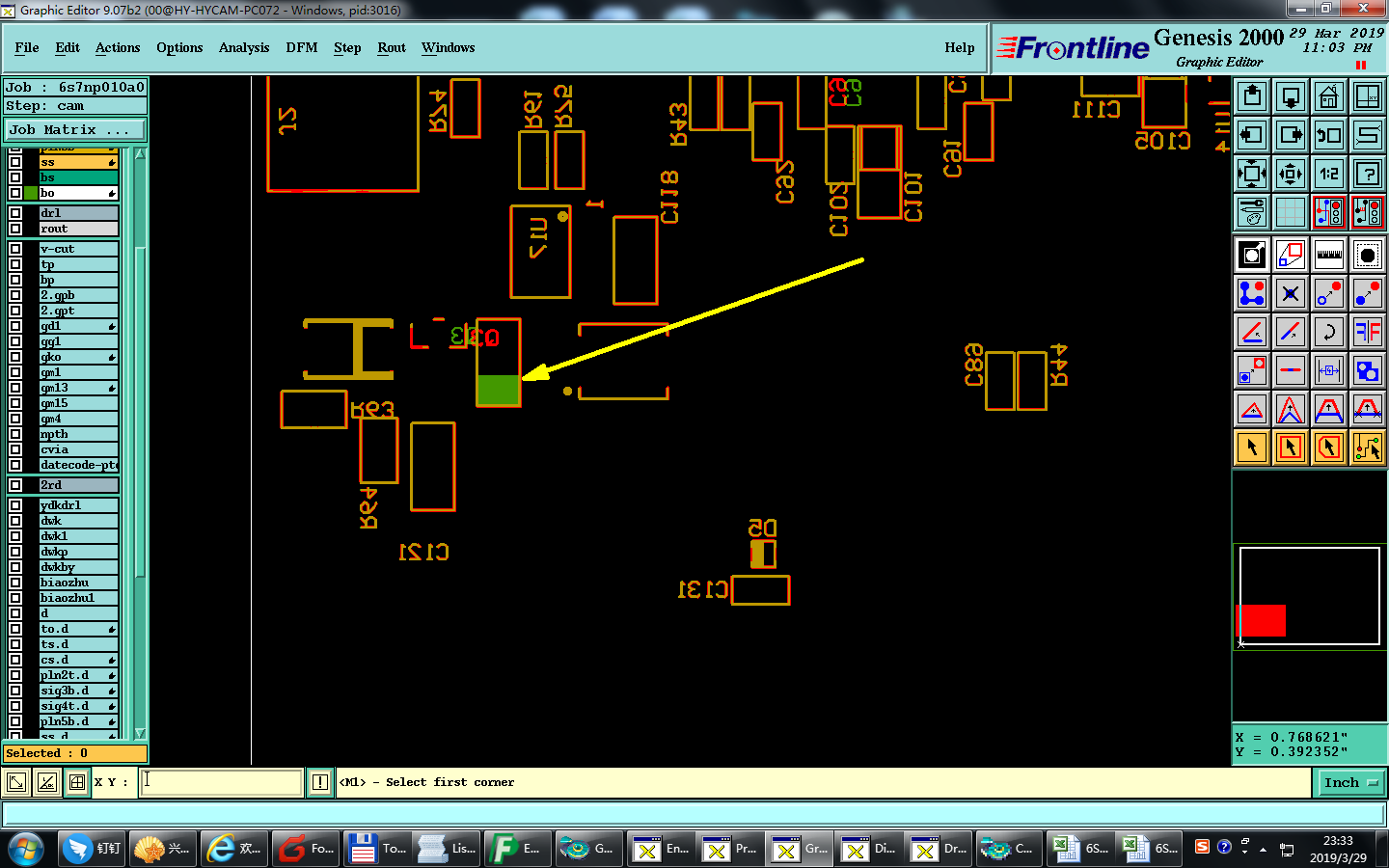Click the 1:2 zoom scale icon
Image resolution: width=1389 pixels, height=868 pixels.
pyautogui.click(x=1329, y=174)
